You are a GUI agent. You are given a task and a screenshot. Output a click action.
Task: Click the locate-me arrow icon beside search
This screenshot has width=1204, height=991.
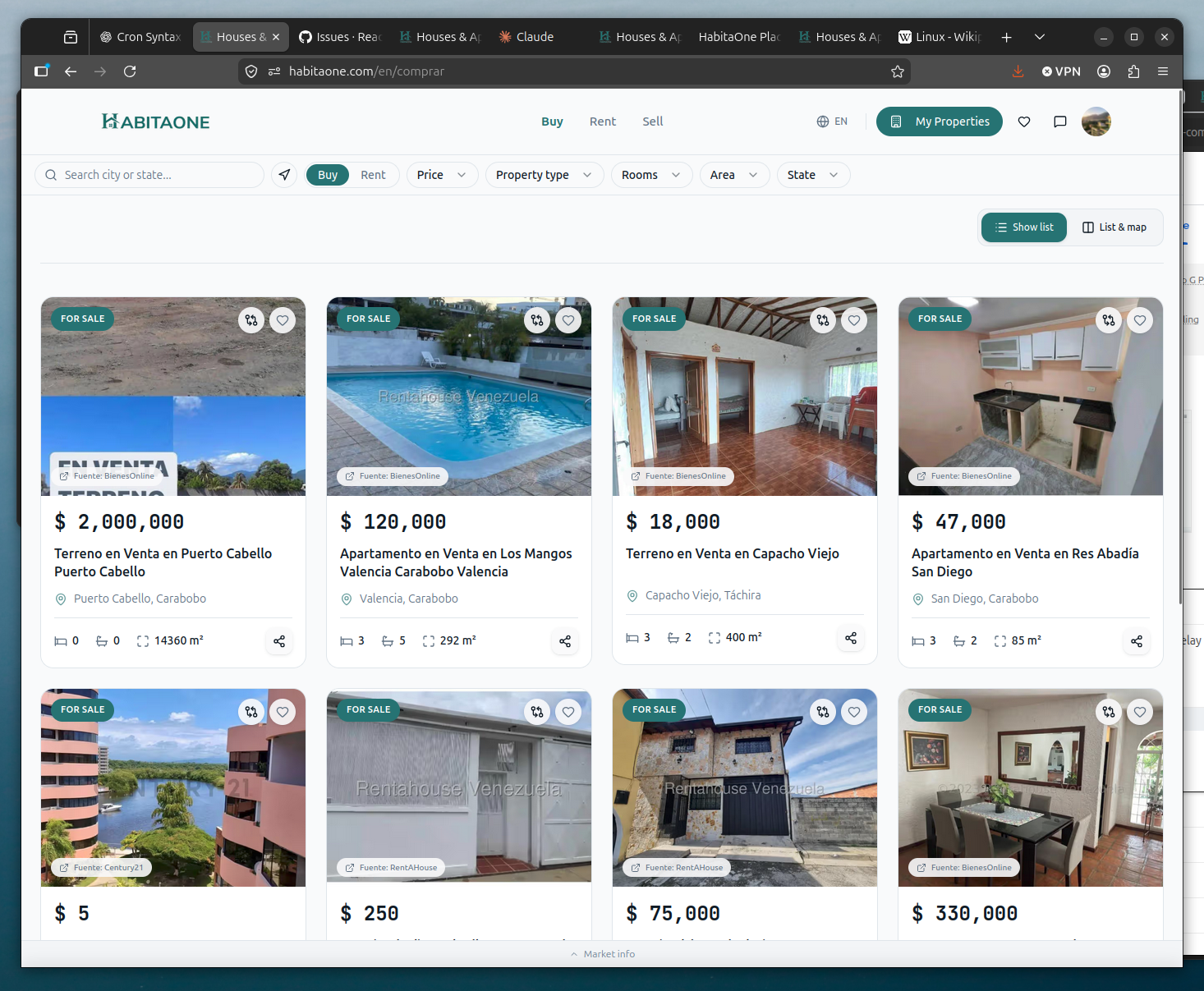284,175
